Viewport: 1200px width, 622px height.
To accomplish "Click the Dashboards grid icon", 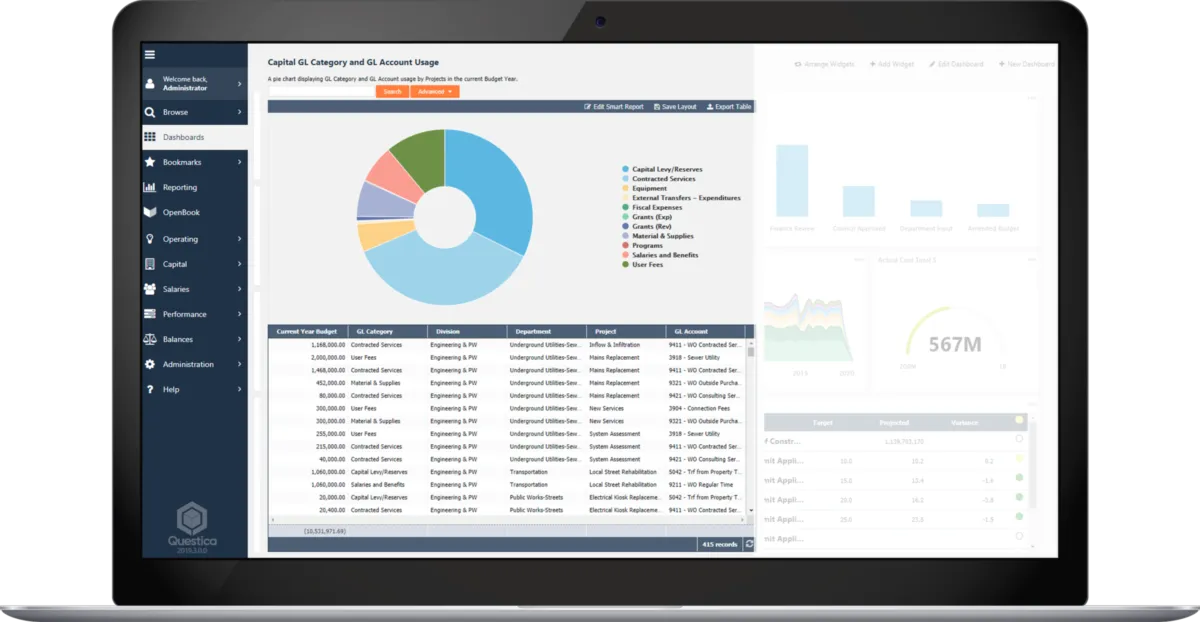I will pyautogui.click(x=150, y=137).
